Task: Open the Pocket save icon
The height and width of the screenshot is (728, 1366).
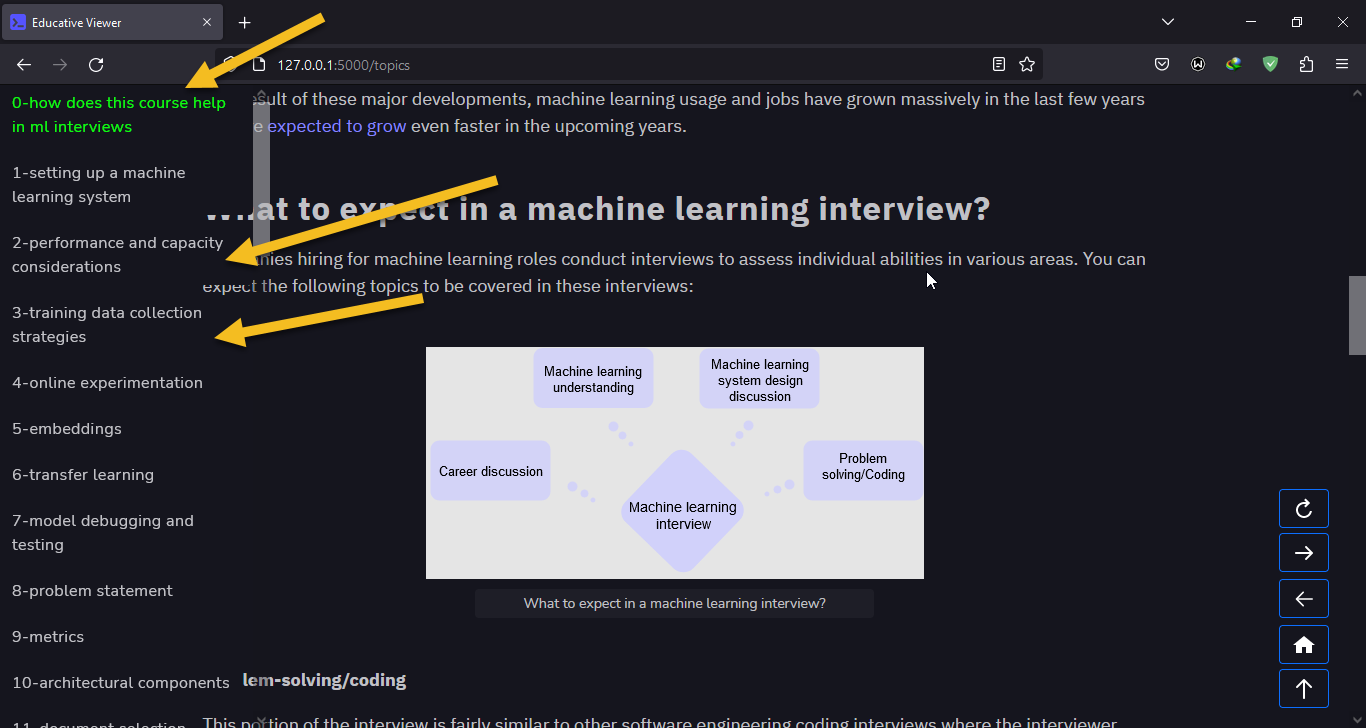Action: [1162, 65]
